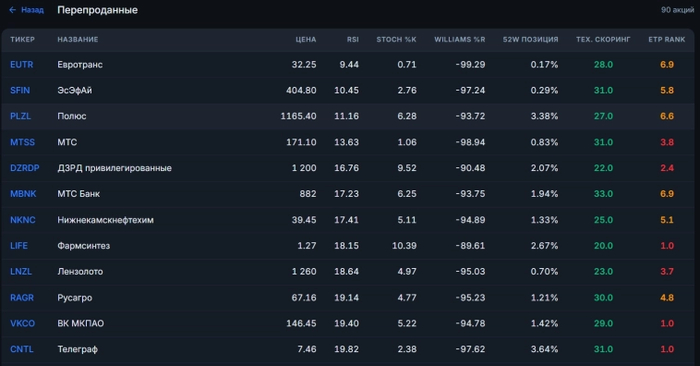Sort by WILLIAMS %R column header
The width and height of the screenshot is (700, 366).
(460, 39)
